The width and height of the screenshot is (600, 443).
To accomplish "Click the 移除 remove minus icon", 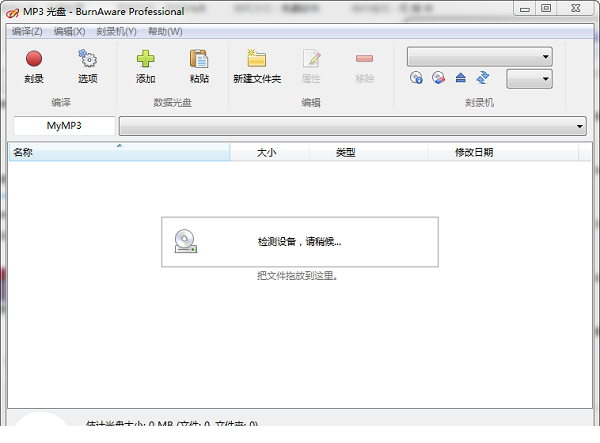I will (364, 67).
